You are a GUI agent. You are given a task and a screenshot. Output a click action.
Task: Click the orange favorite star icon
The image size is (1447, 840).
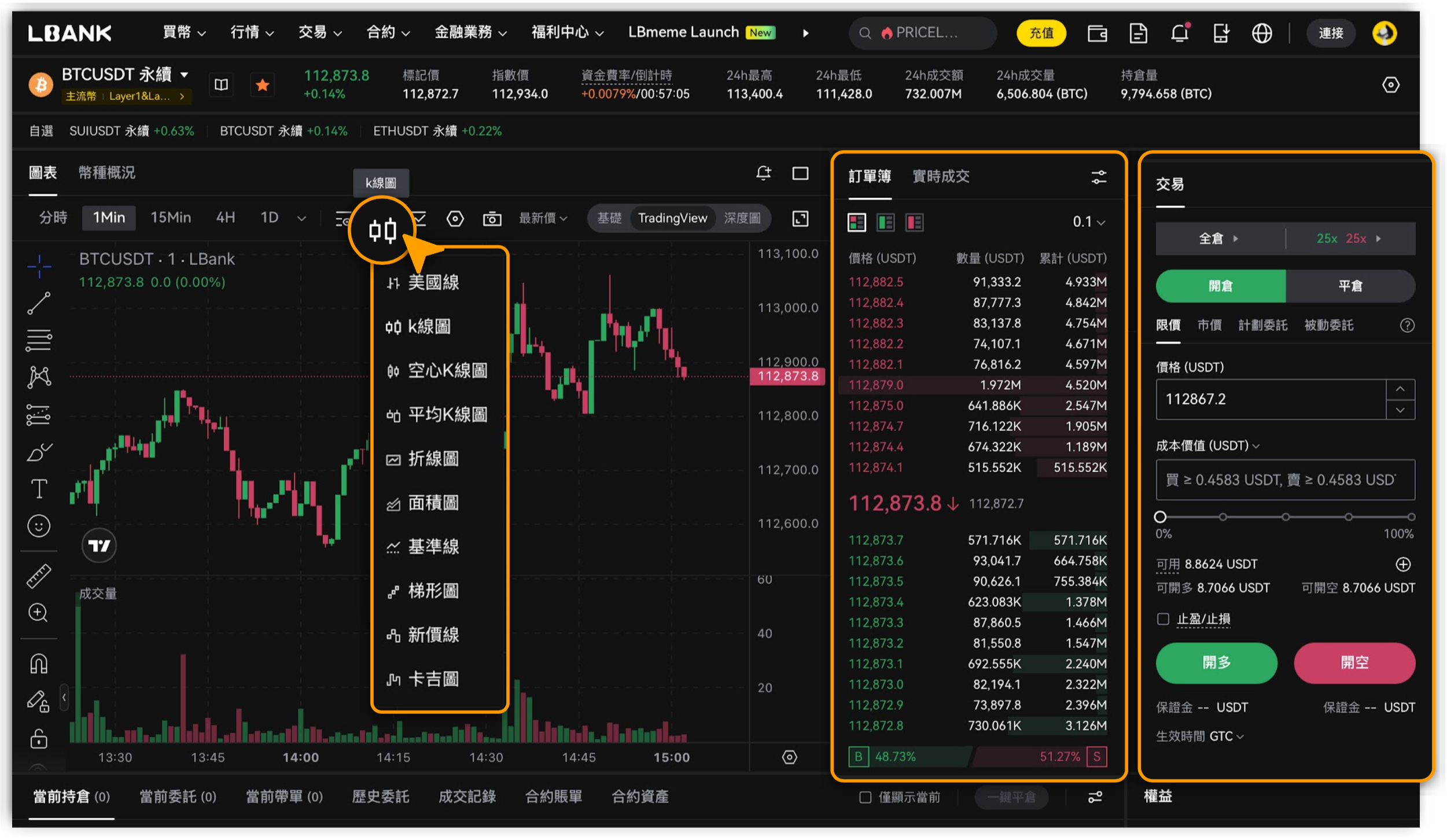point(263,85)
